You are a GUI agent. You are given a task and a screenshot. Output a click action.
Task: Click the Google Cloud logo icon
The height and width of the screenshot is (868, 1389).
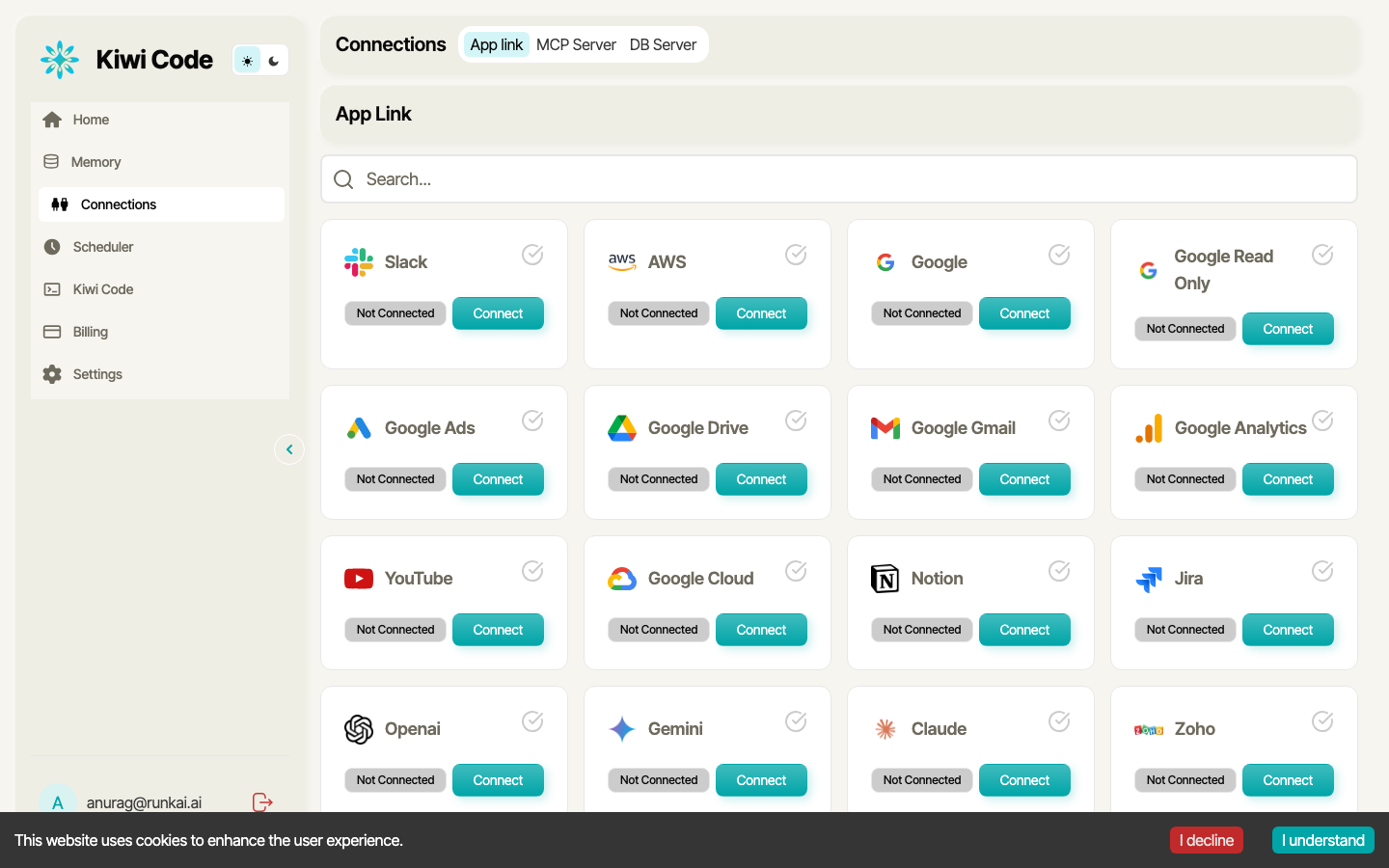(x=622, y=579)
